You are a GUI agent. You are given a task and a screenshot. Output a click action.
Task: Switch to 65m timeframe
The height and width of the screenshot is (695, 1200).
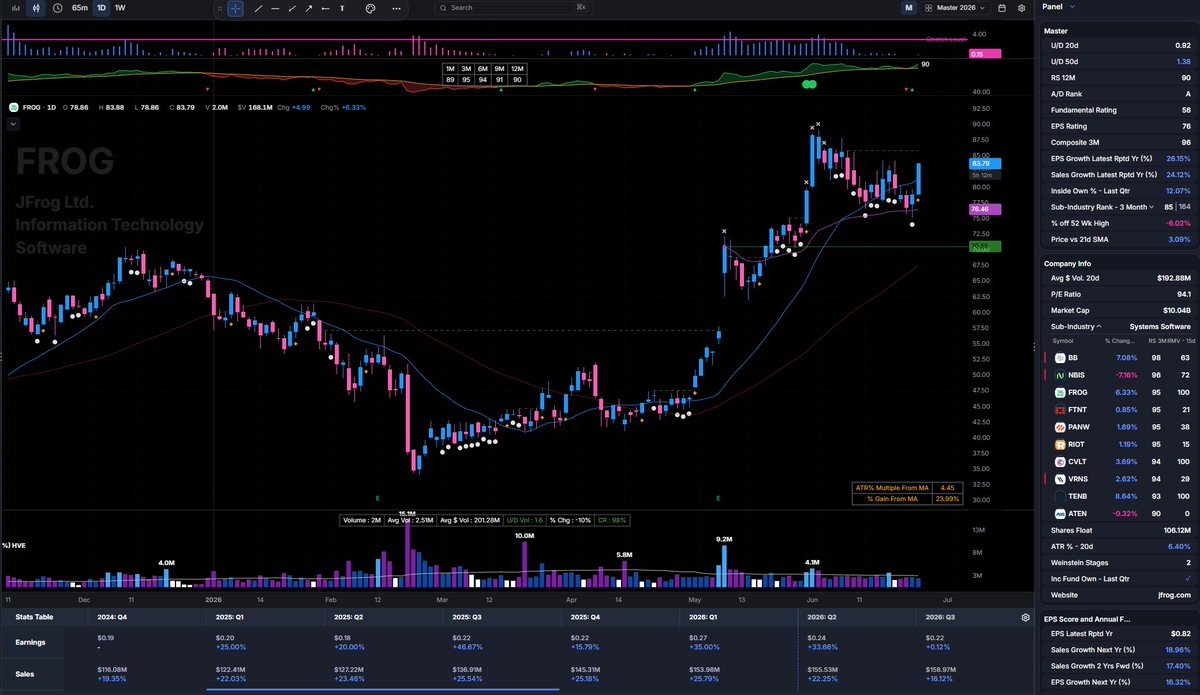80,8
